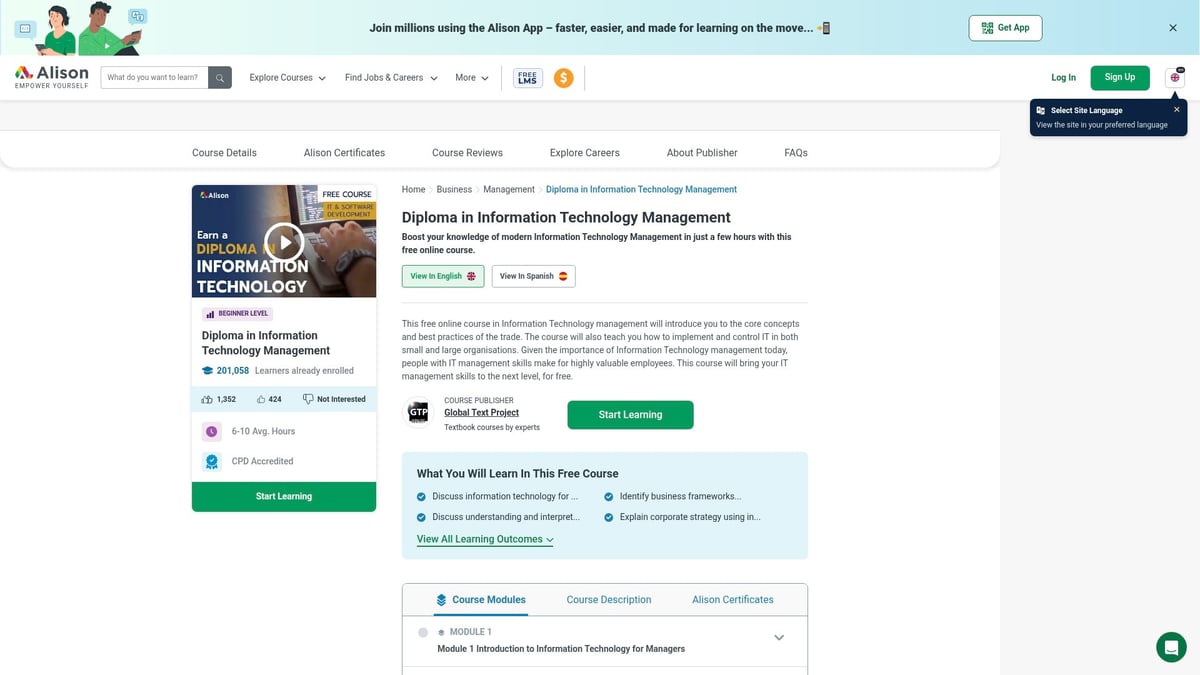
Task: Open the More menu dropdown
Action: [472, 77]
